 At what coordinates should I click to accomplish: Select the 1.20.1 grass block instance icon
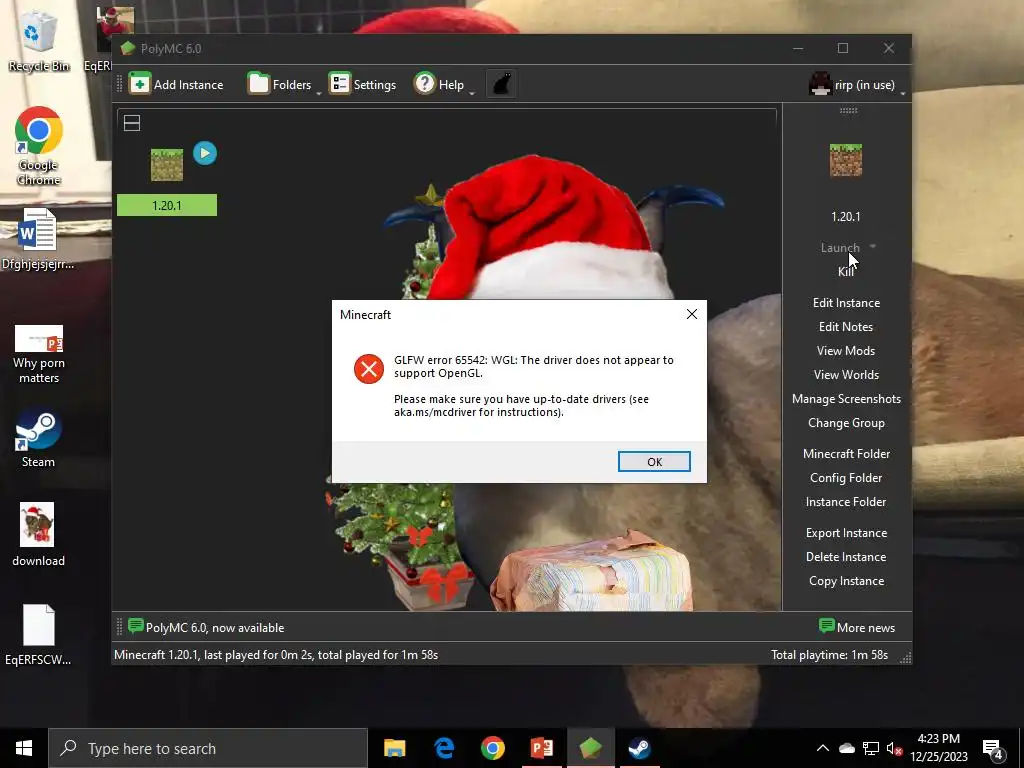(167, 165)
